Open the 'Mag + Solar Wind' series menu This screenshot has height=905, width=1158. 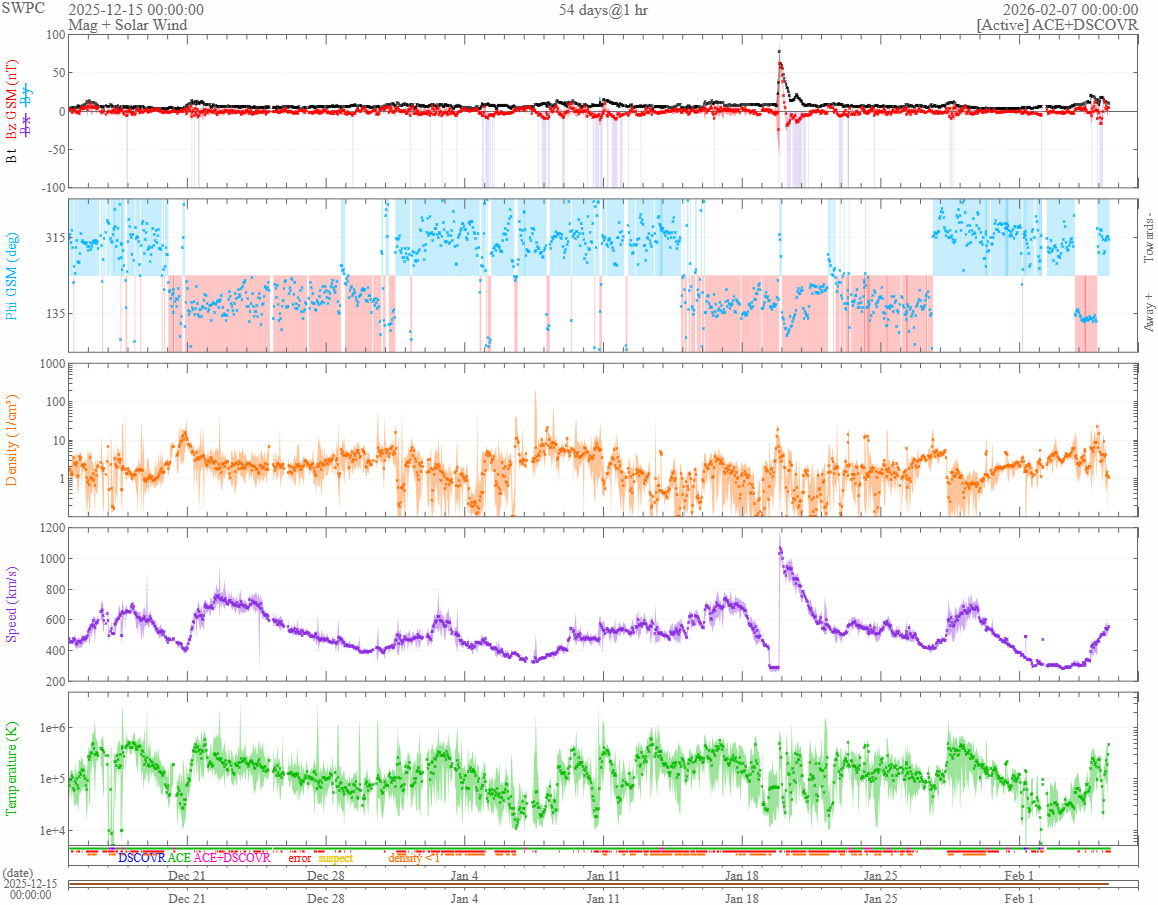[x=128, y=24]
